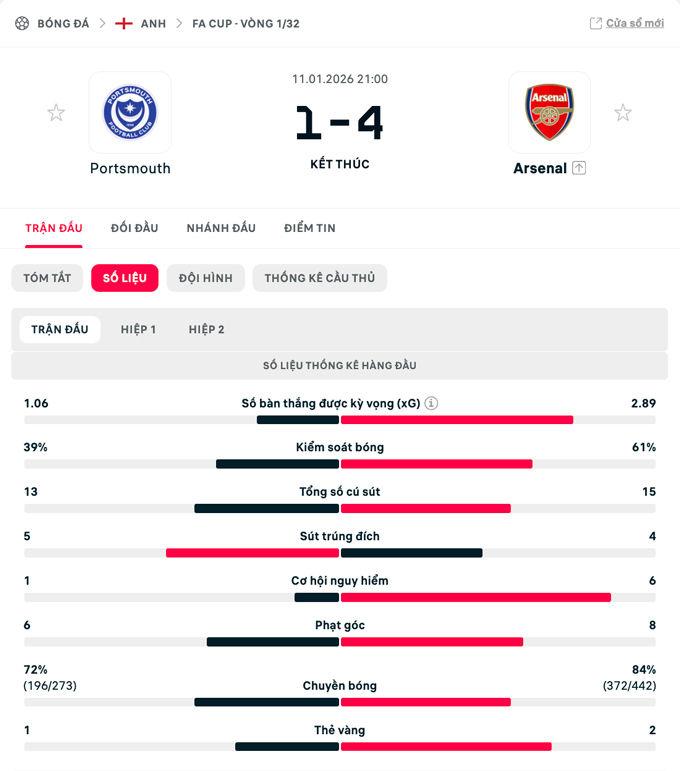Expand breadcrumb arrow after ANH
680x771 pixels.
(179, 23)
